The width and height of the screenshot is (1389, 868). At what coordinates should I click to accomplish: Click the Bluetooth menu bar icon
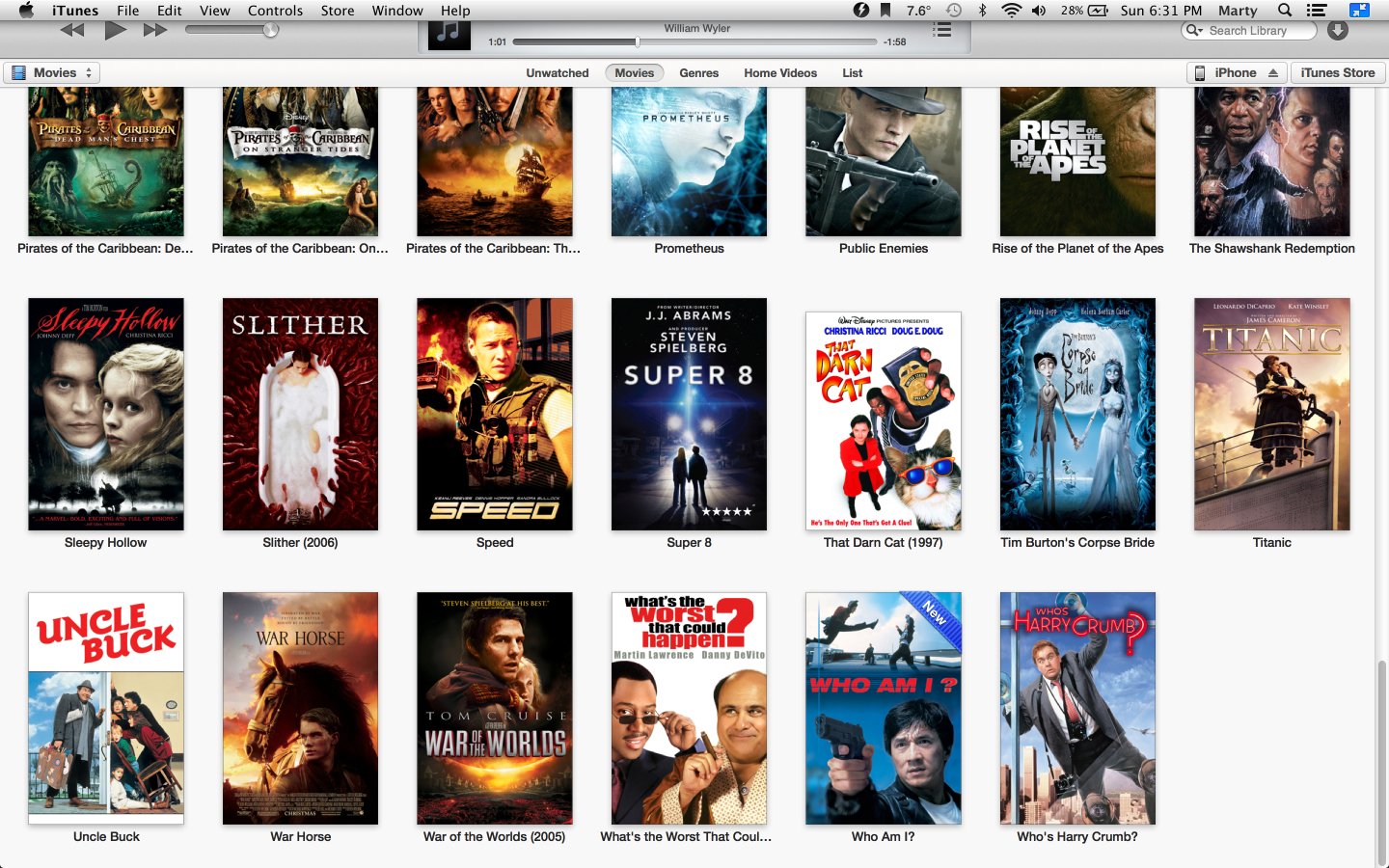pyautogui.click(x=982, y=11)
